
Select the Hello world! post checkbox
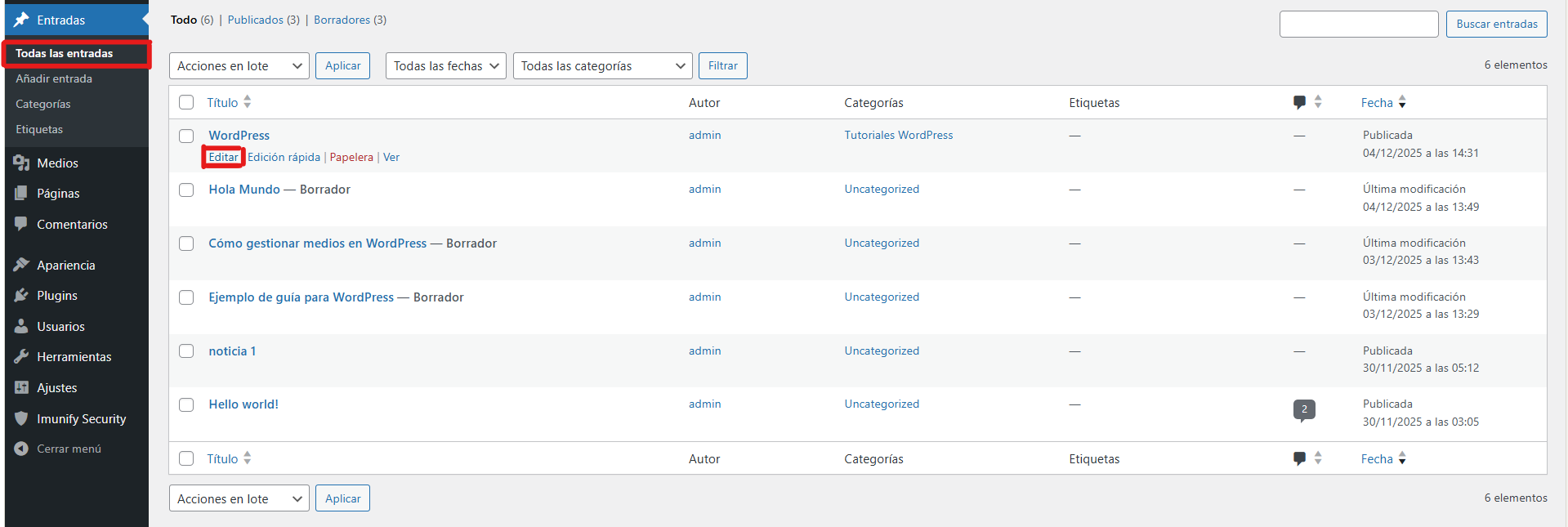point(186,404)
